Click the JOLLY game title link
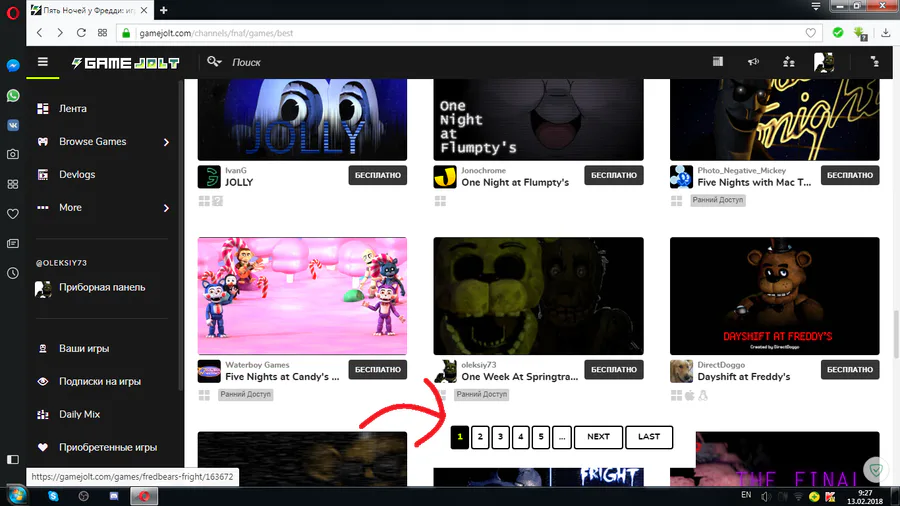 pyautogui.click(x=239, y=182)
